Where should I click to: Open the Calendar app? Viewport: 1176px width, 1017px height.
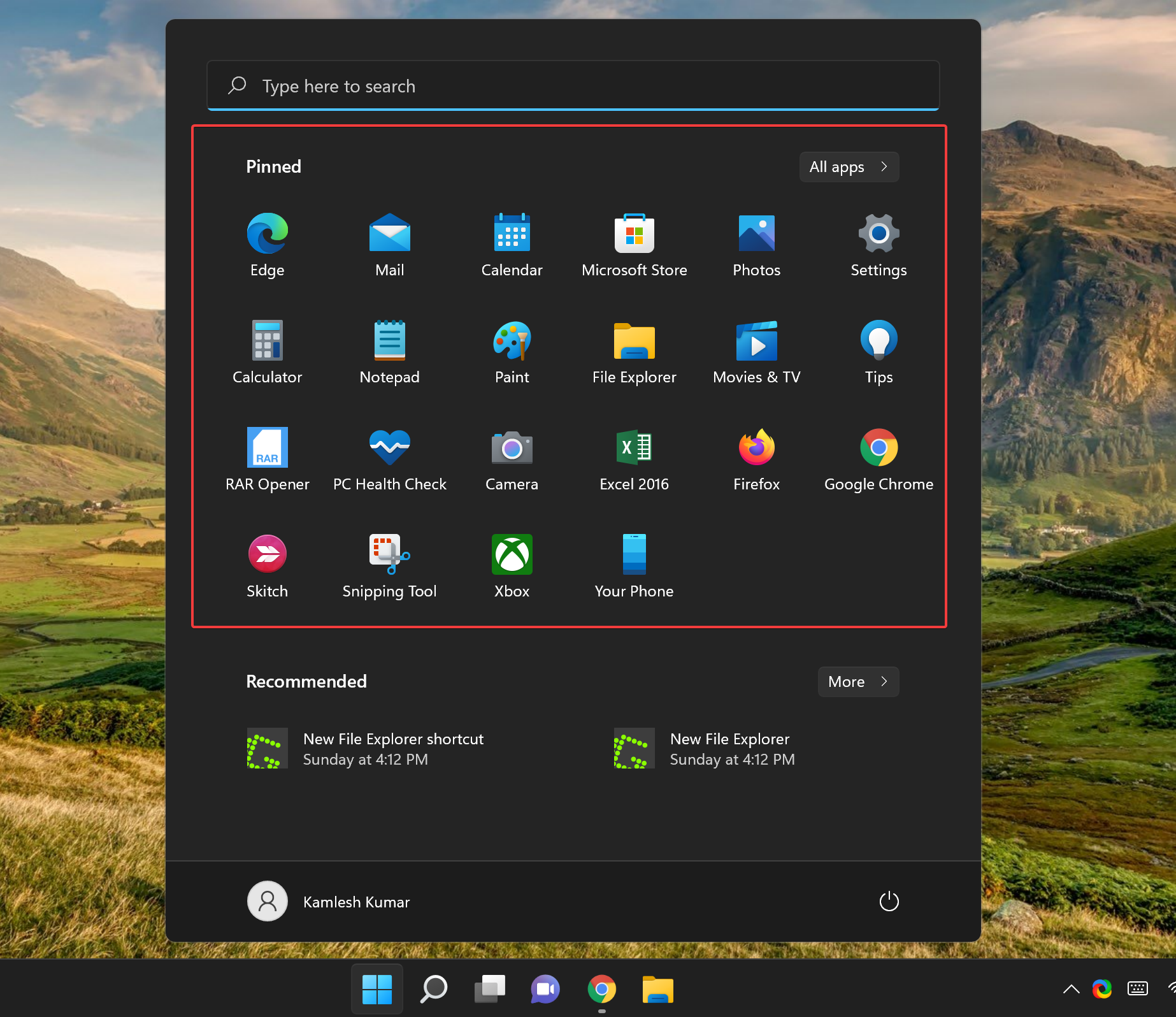point(512,245)
